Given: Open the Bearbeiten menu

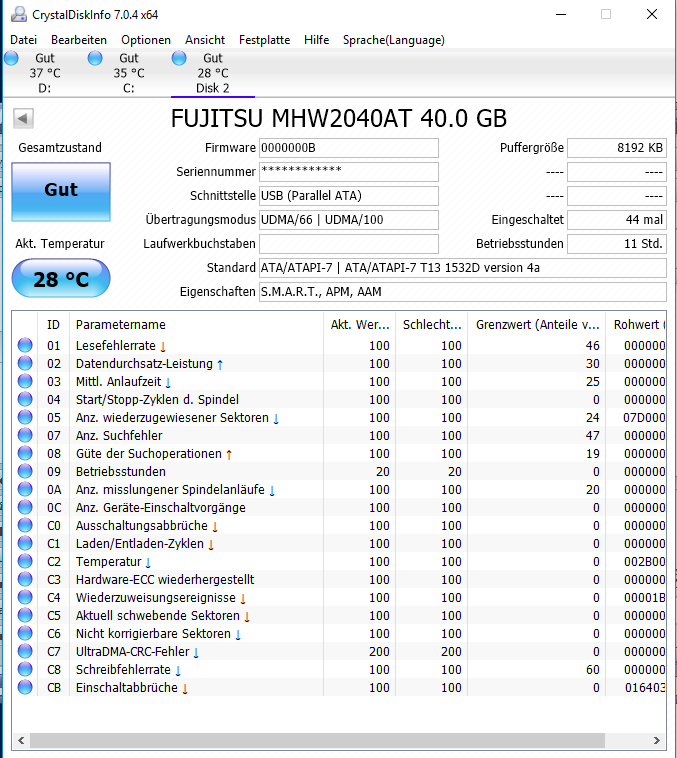Looking at the screenshot, I should [79, 40].
